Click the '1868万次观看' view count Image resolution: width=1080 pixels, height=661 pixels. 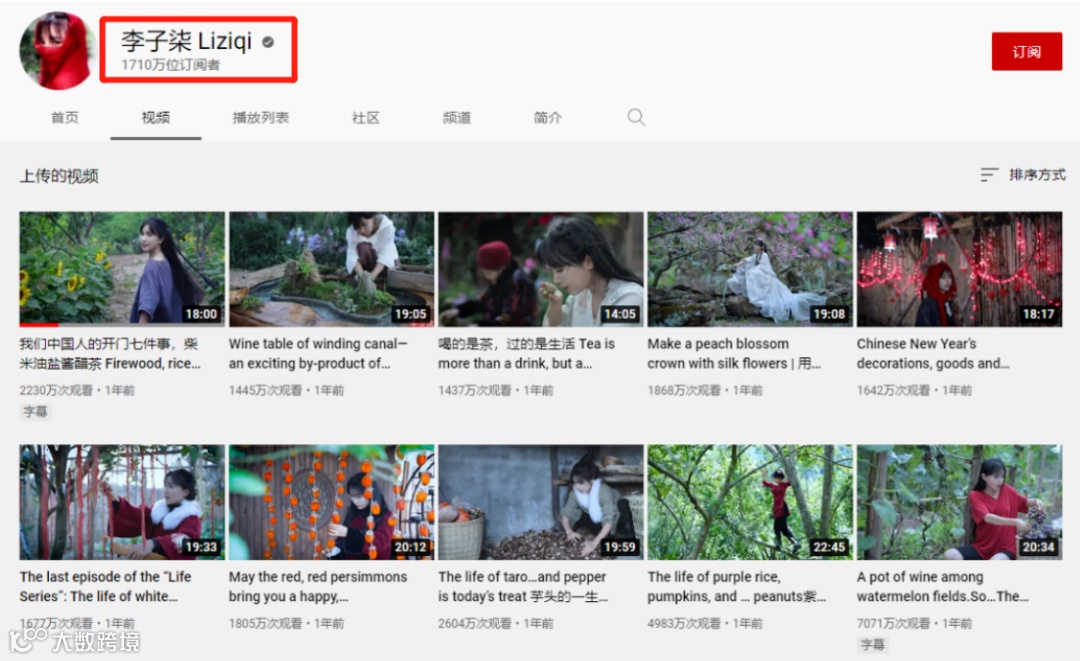coord(684,390)
